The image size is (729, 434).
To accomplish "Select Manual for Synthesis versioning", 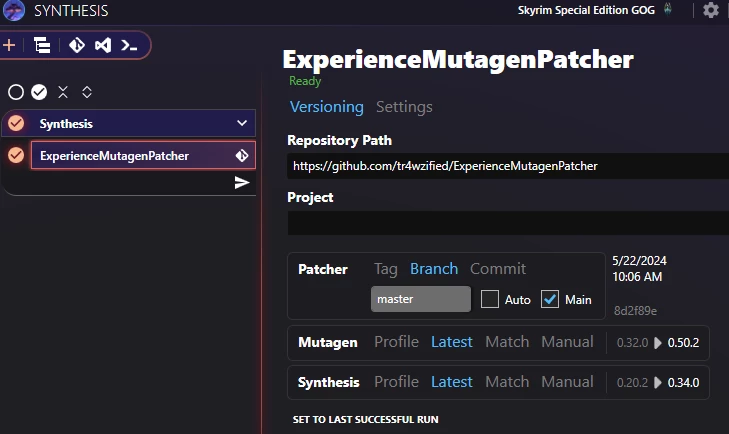I will coord(567,382).
